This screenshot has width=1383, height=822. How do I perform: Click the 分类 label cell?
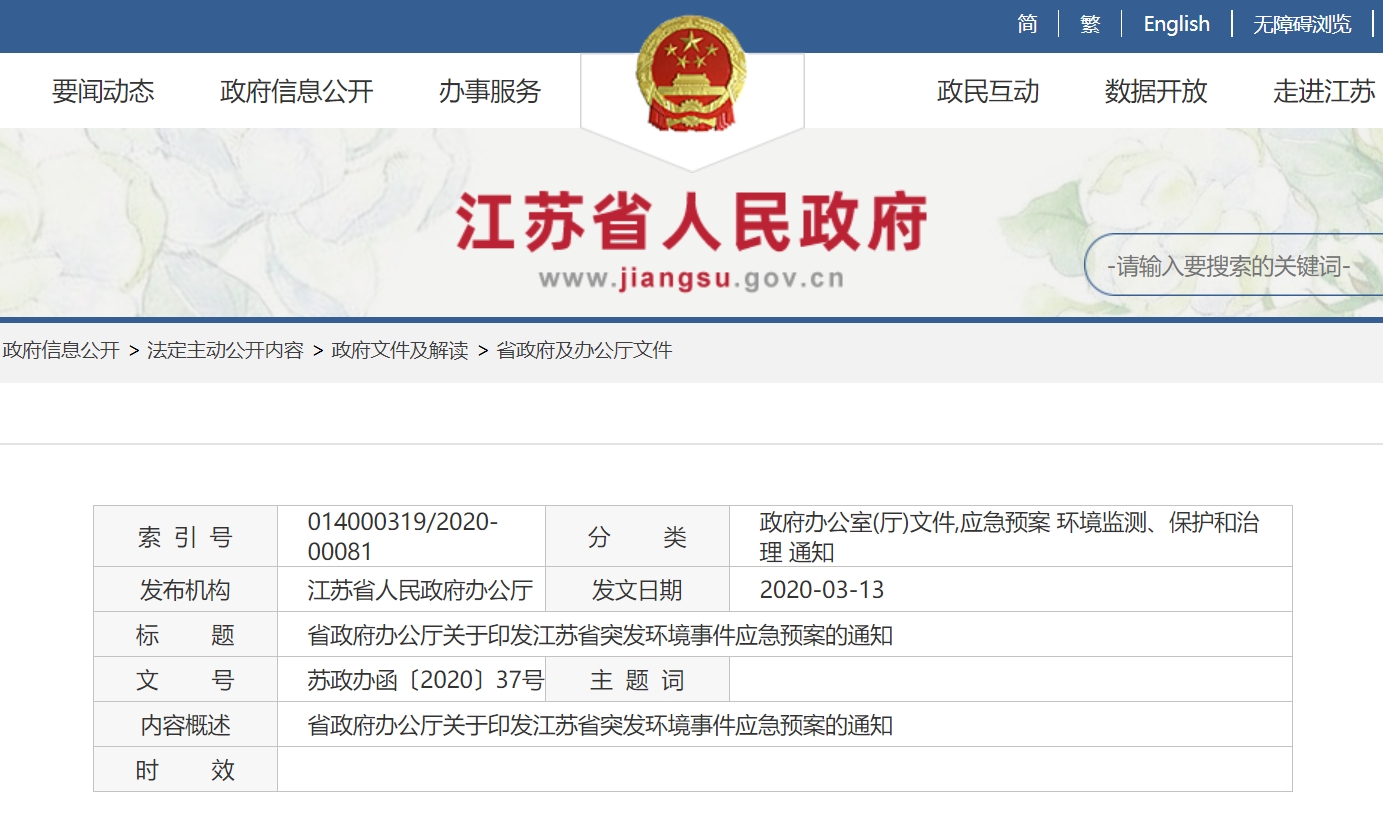pyautogui.click(x=637, y=536)
